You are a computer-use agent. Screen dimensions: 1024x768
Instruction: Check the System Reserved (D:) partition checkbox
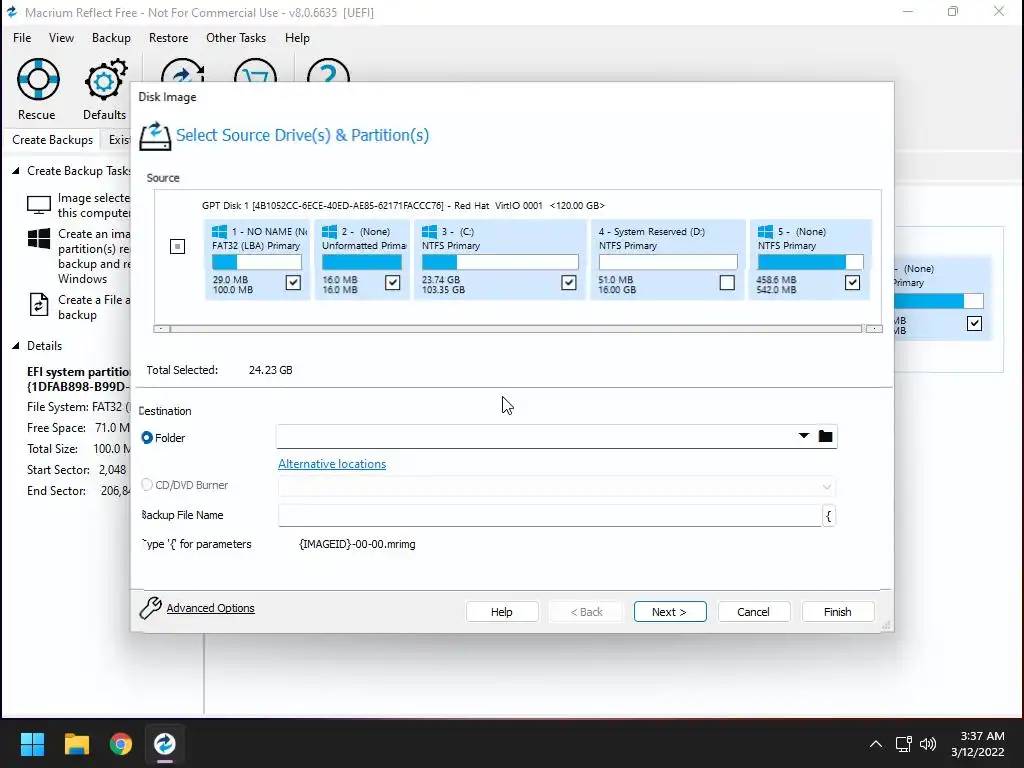(727, 282)
